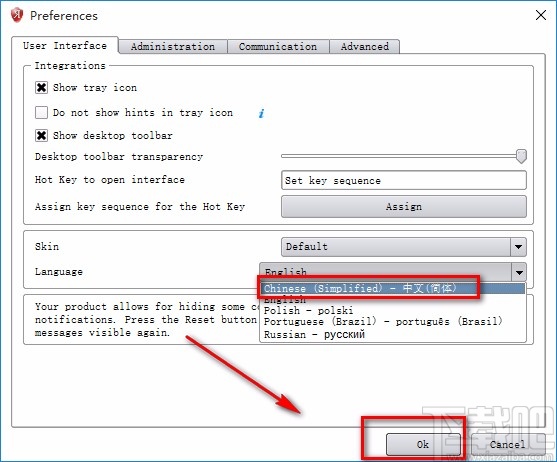Image resolution: width=557 pixels, height=462 pixels.
Task: Enable Do not show hints in tray icon
Action: click(x=41, y=113)
